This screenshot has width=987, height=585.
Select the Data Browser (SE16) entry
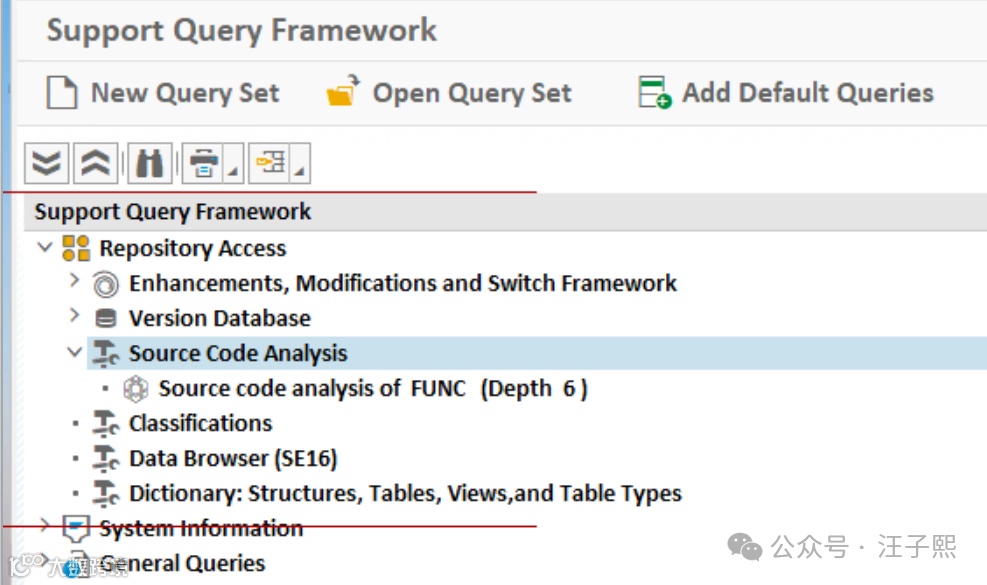tap(233, 458)
